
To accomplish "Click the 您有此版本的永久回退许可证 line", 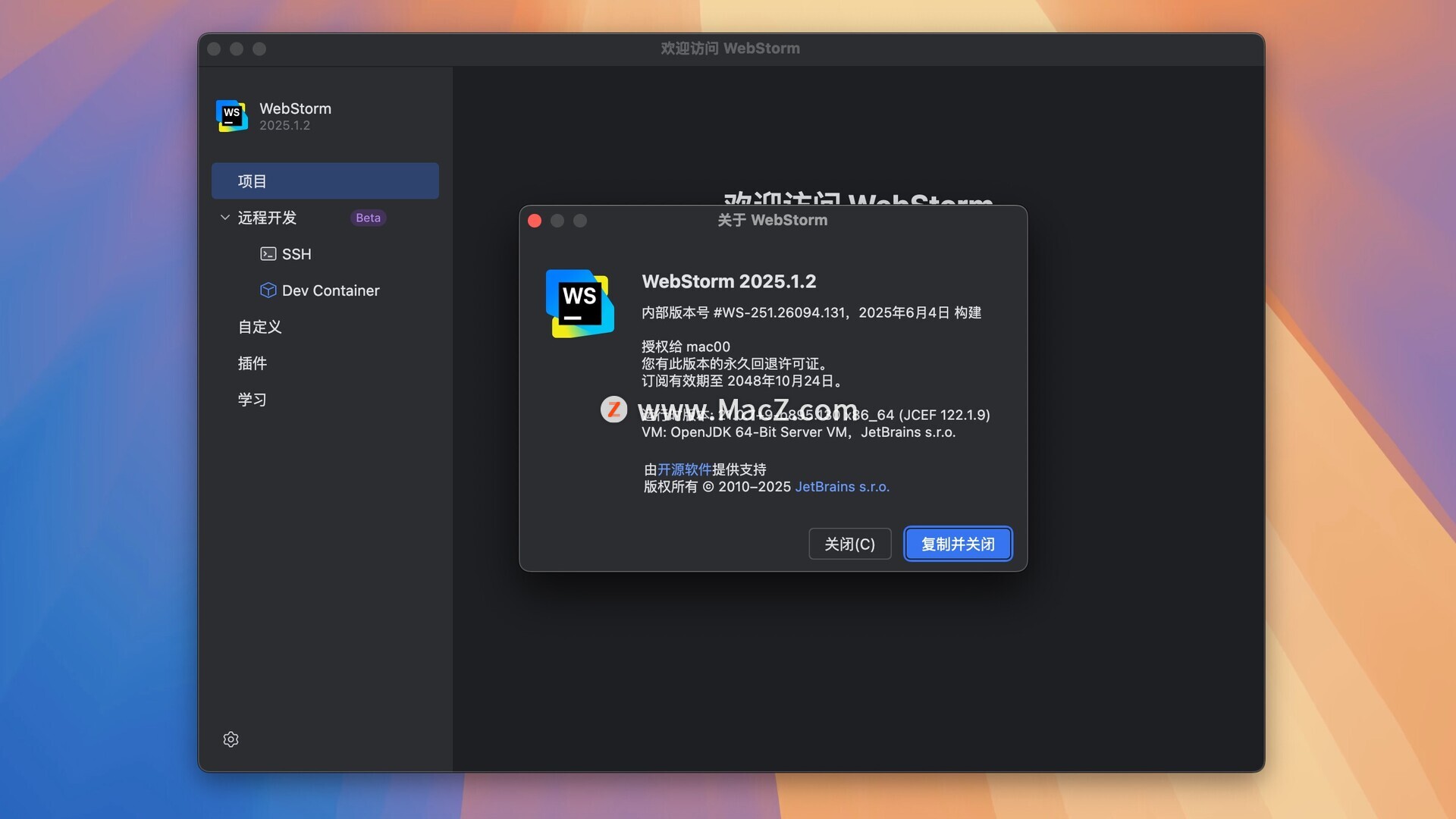I will [734, 364].
